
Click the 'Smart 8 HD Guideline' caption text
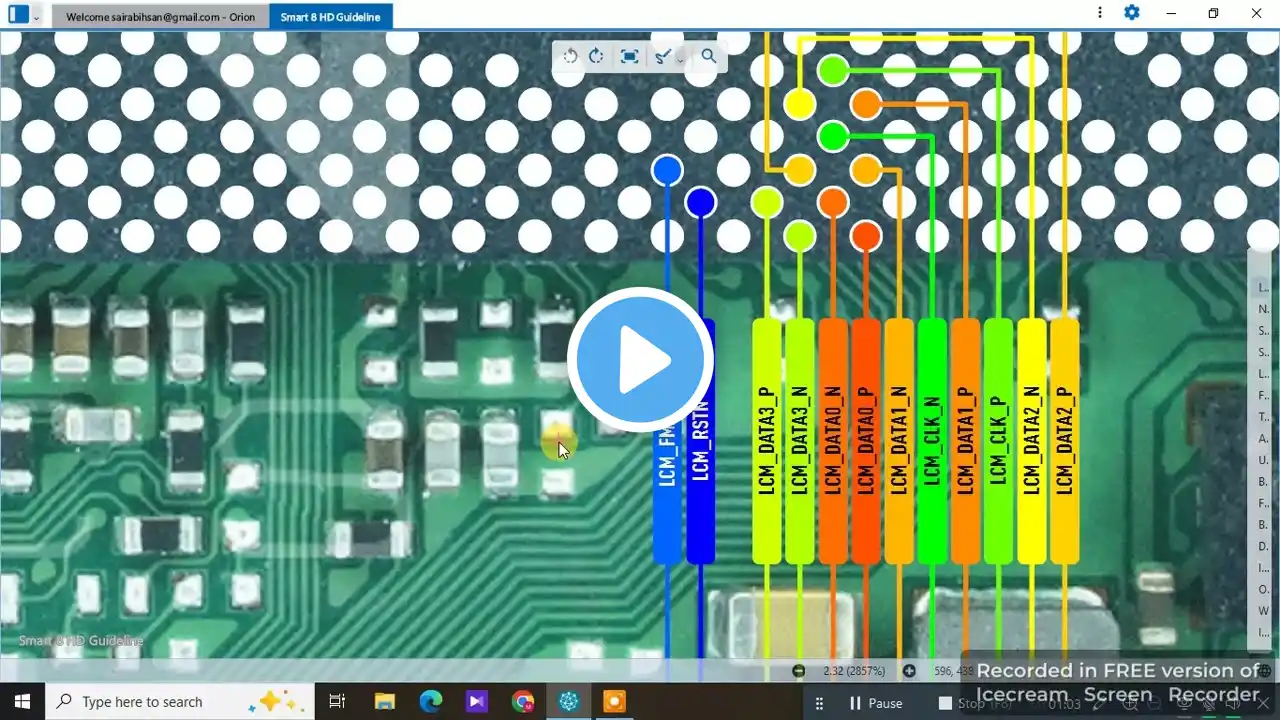click(x=81, y=640)
